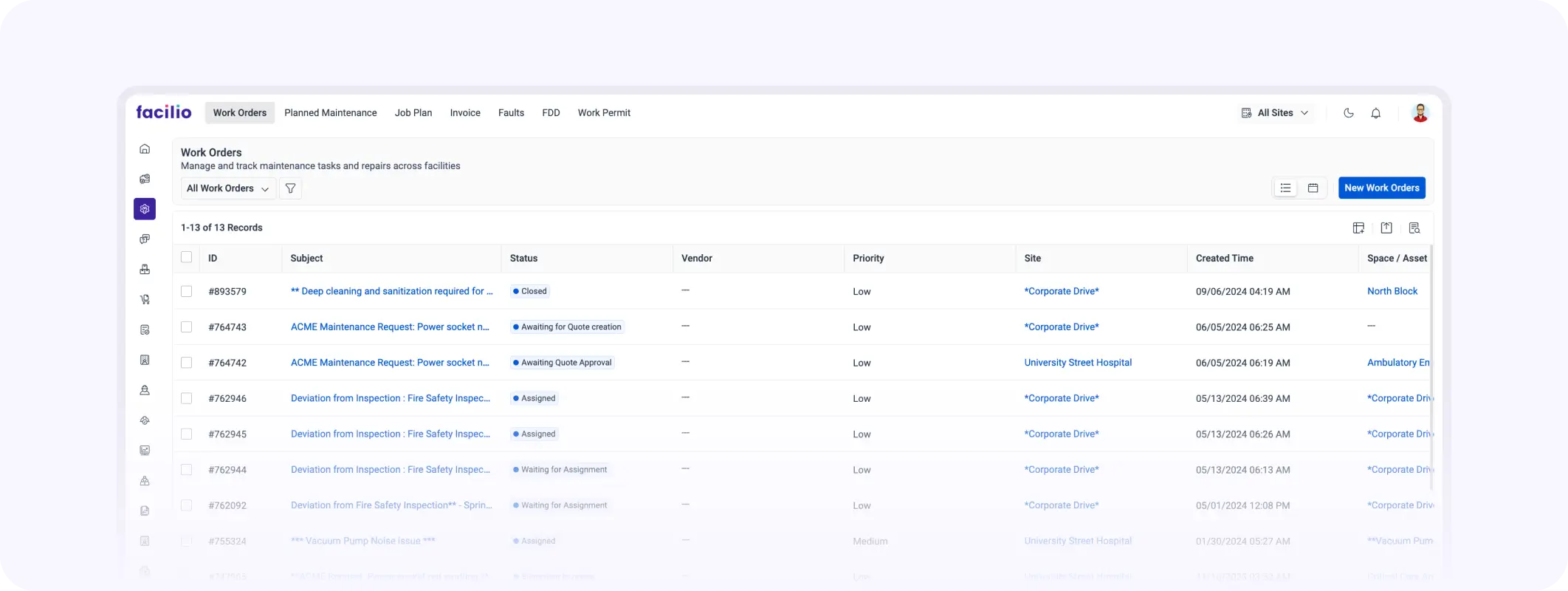The image size is (1568, 591).
Task: Check the box for work order #893579
Action: [x=186, y=291]
